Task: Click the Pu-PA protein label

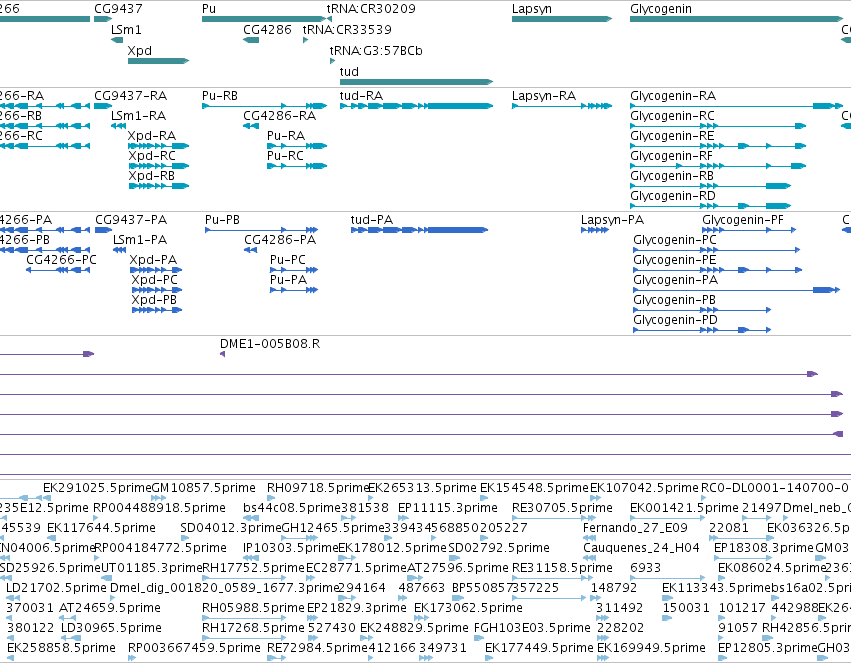Action: [x=288, y=280]
